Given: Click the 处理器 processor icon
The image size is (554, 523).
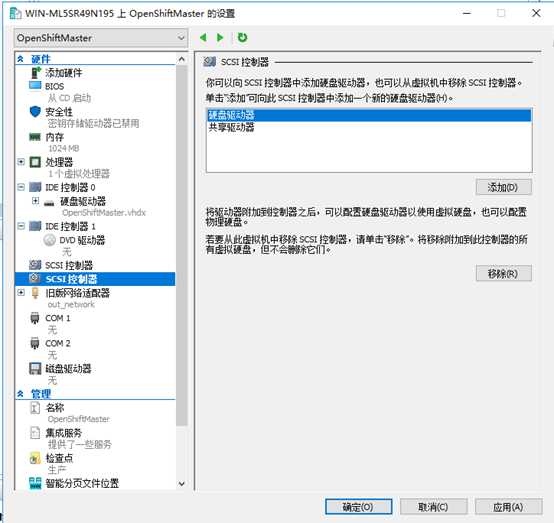Looking at the screenshot, I should click(x=35, y=162).
